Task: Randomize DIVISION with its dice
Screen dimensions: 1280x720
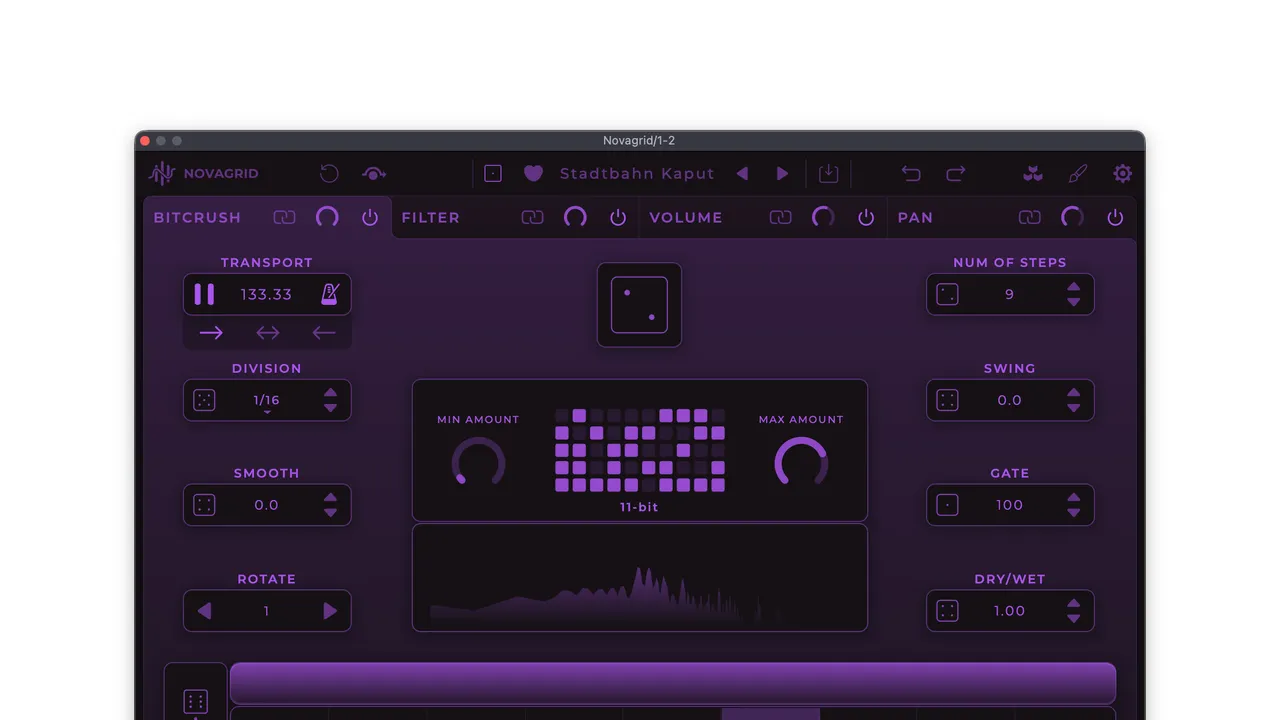Action: [204, 400]
